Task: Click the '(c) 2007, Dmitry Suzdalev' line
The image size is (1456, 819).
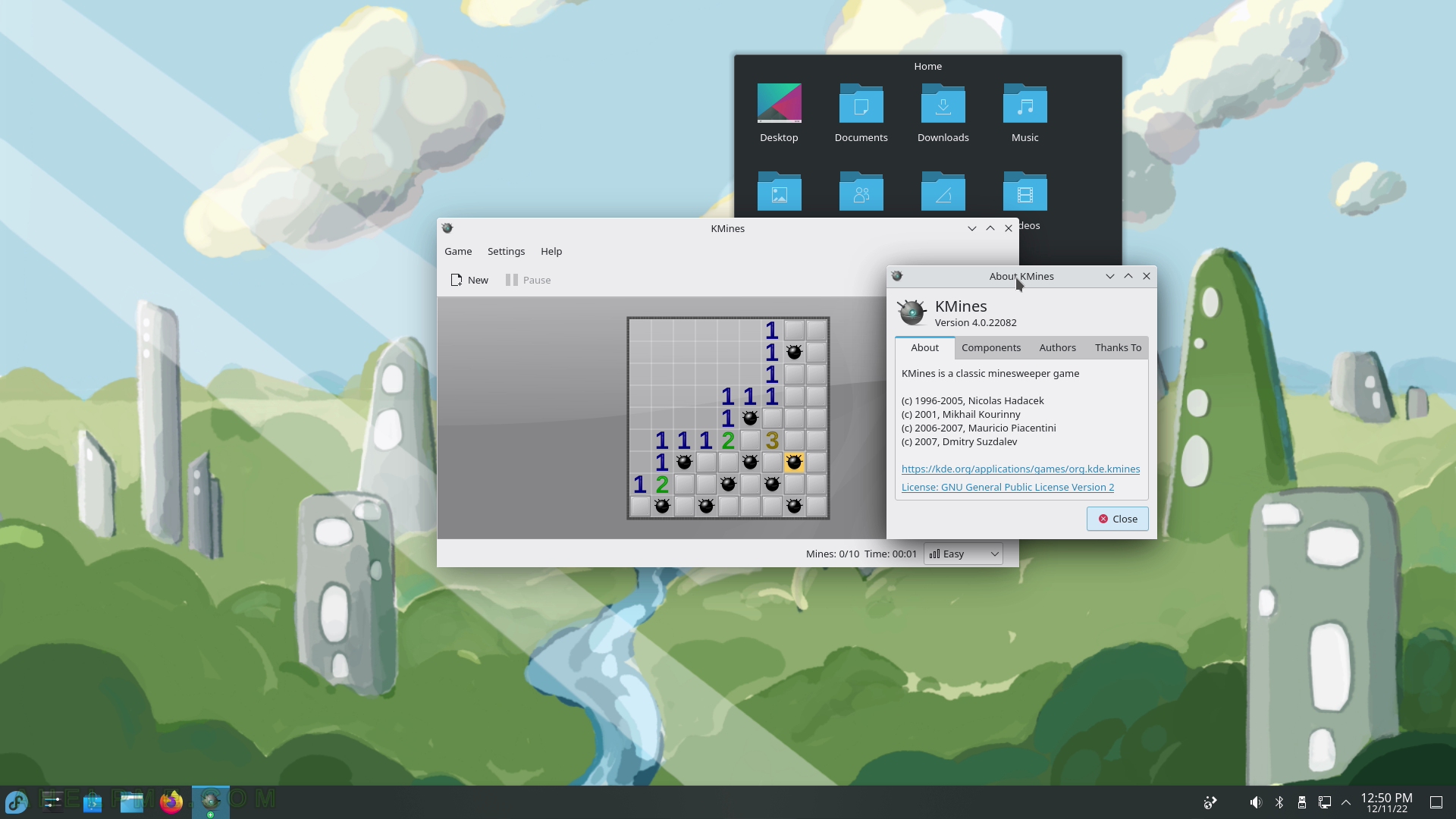Action: 959,441
